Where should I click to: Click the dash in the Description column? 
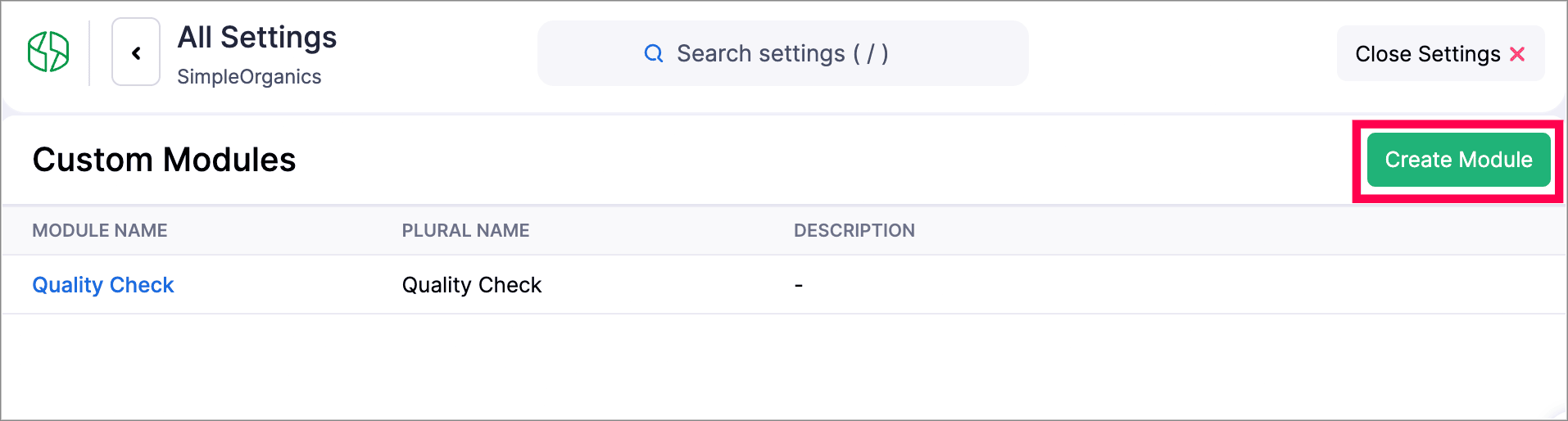[x=799, y=285]
